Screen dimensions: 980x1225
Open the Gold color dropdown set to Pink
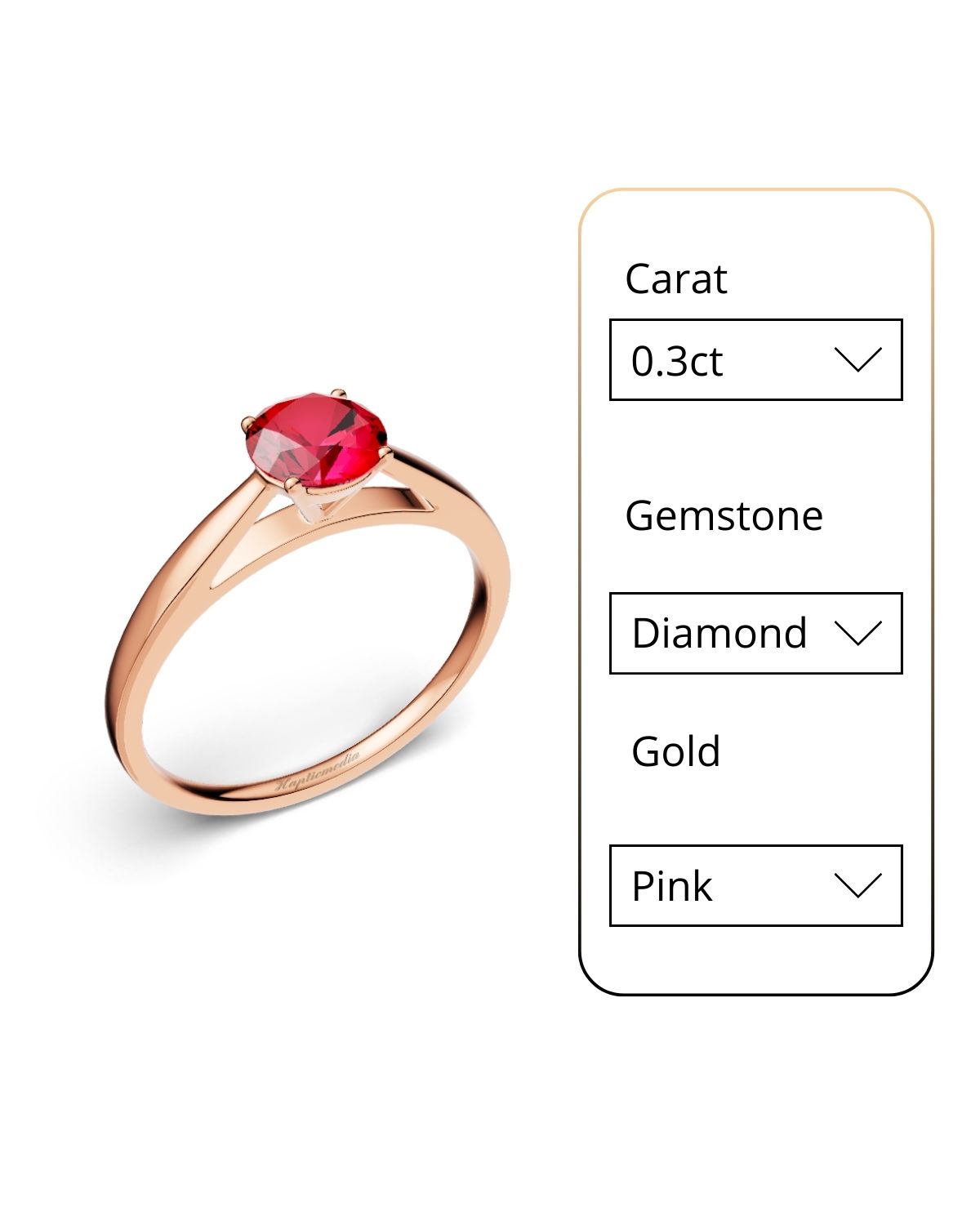coord(755,885)
